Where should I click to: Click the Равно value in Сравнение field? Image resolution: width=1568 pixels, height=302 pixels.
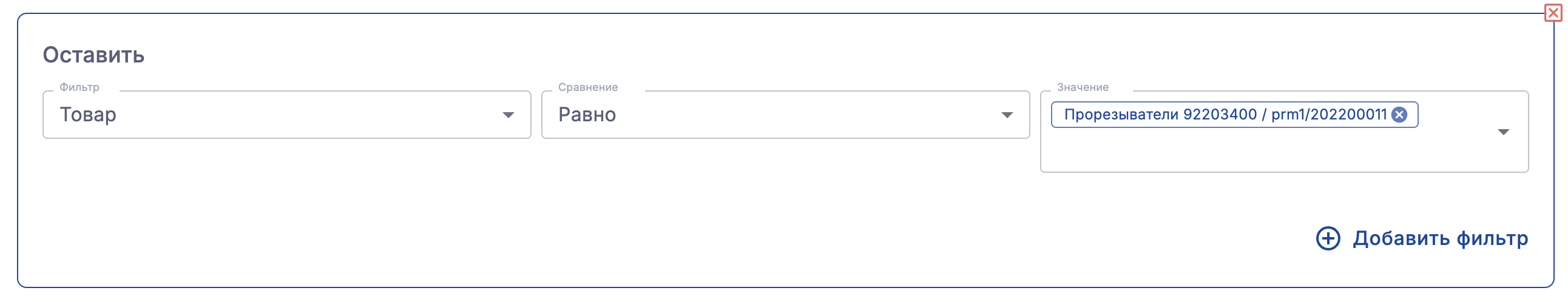tap(587, 115)
